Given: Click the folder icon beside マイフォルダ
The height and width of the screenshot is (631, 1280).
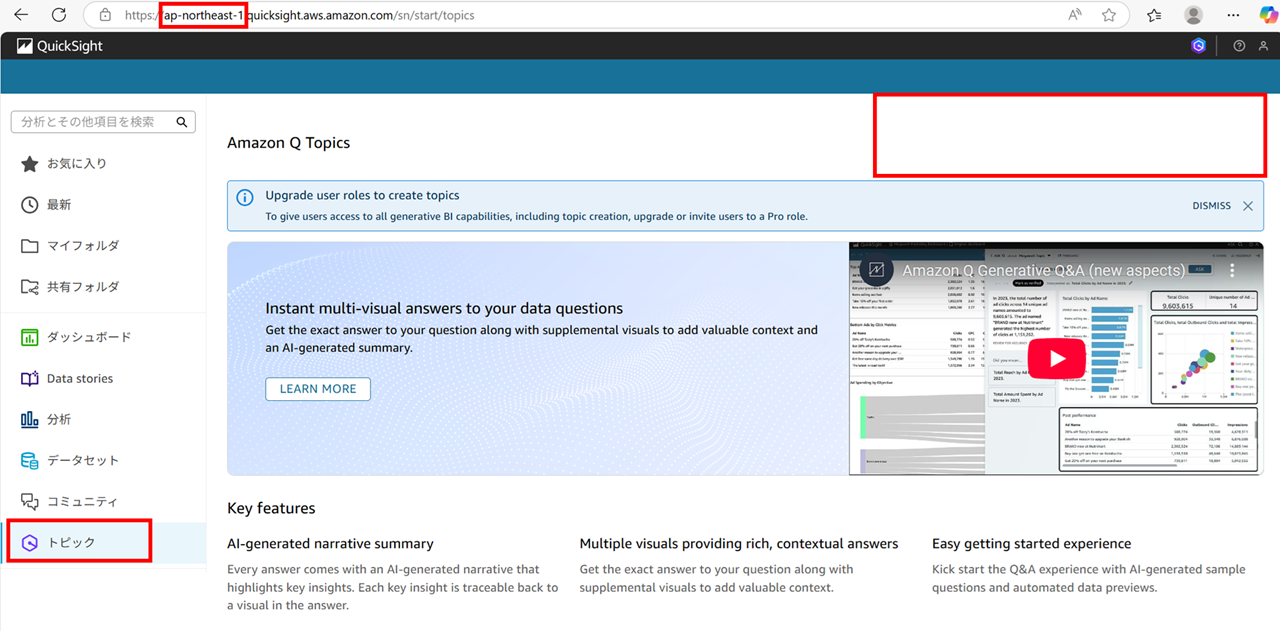Looking at the screenshot, I should [30, 246].
